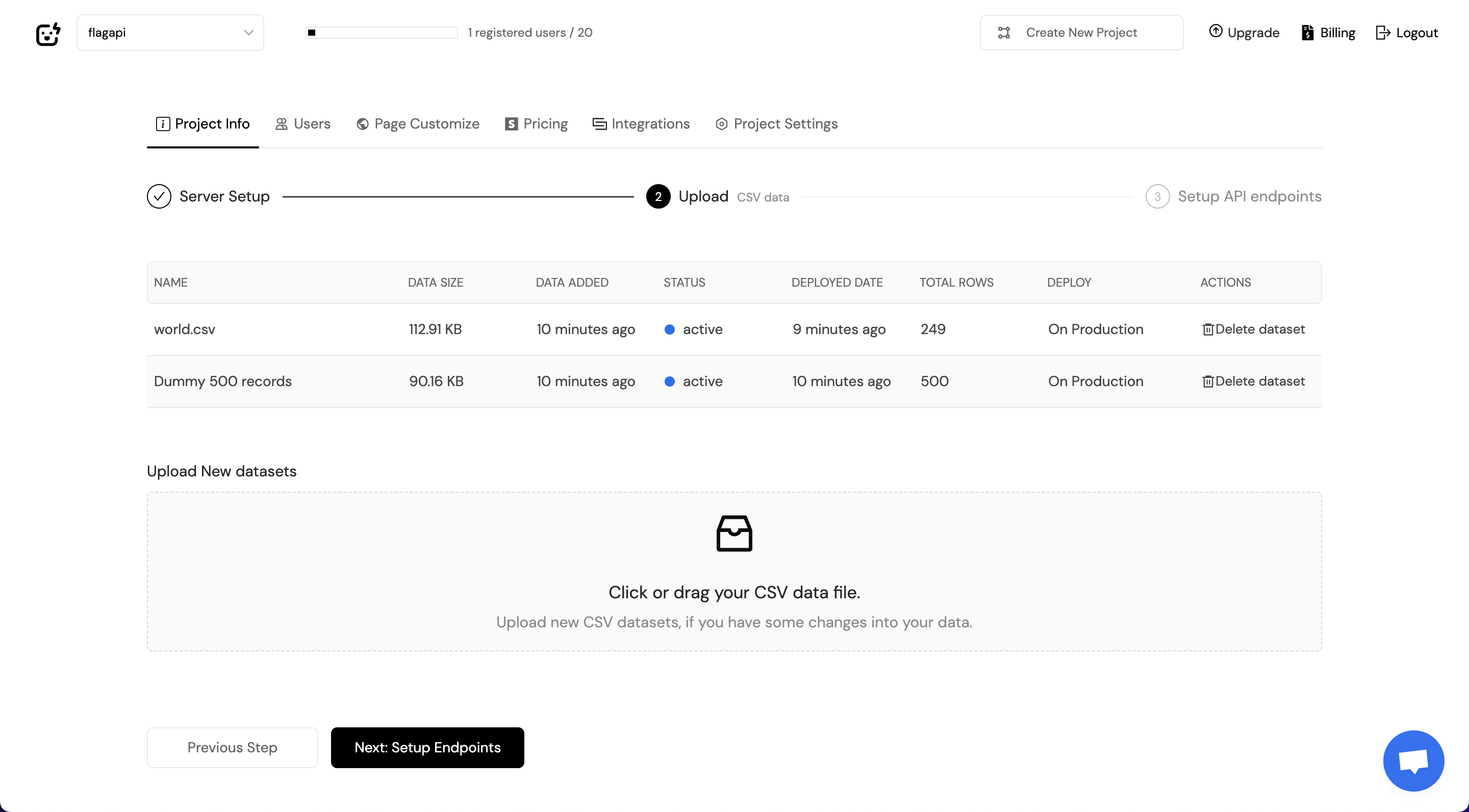Select the world.csv dataset name
1469x812 pixels.
pyautogui.click(x=184, y=329)
